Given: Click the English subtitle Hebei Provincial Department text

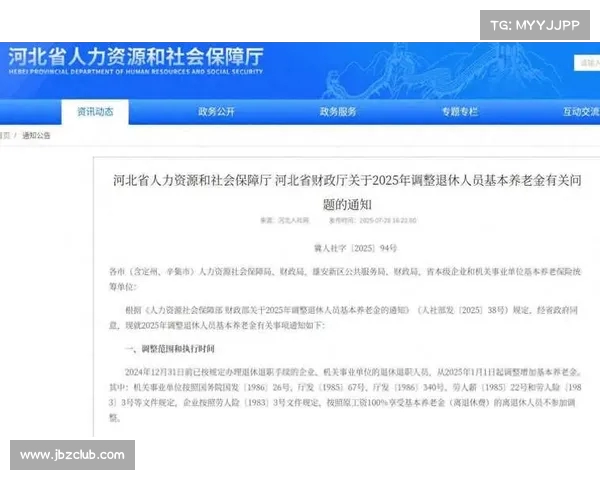Looking at the screenshot, I should (x=136, y=72).
